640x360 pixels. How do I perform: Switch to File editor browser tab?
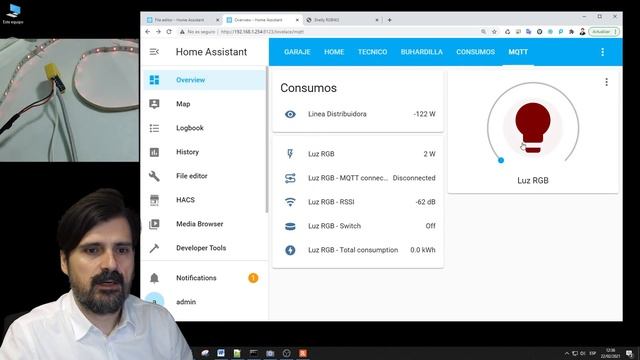[x=182, y=20]
